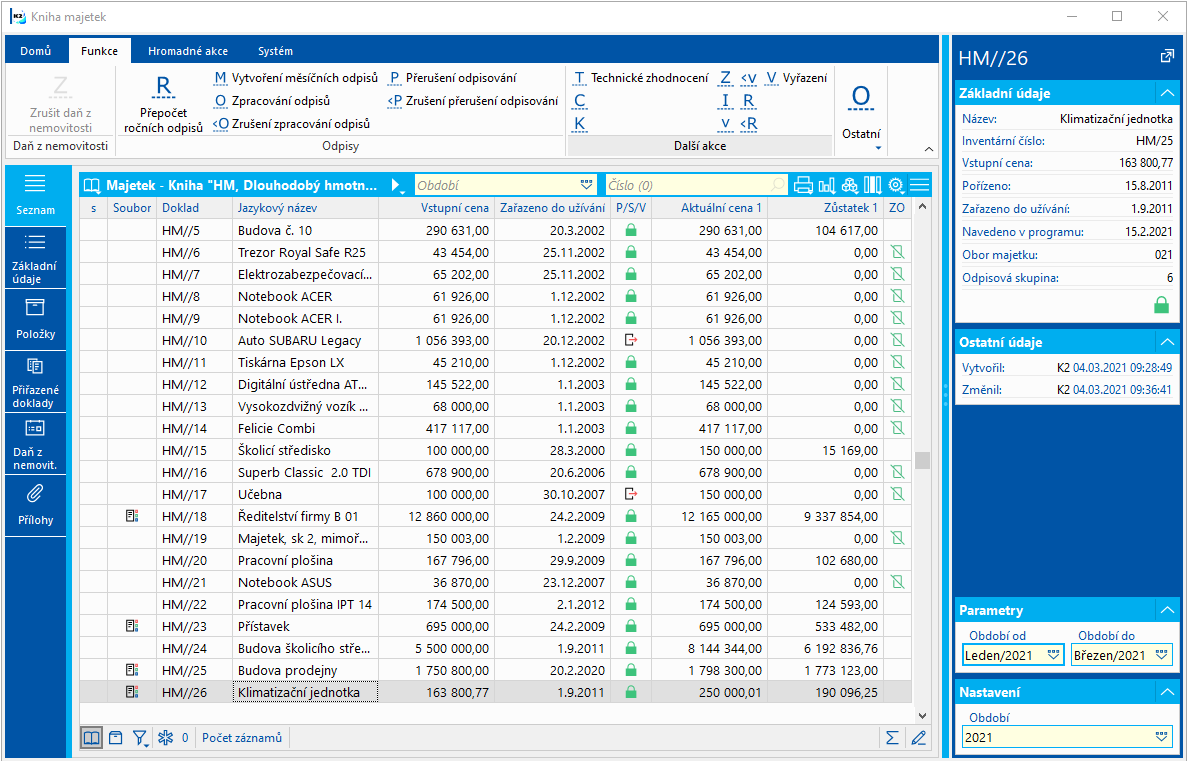Image resolution: width=1187 pixels, height=761 pixels.
Task: Click the pencil edit icon in the status bar
Action: (918, 738)
